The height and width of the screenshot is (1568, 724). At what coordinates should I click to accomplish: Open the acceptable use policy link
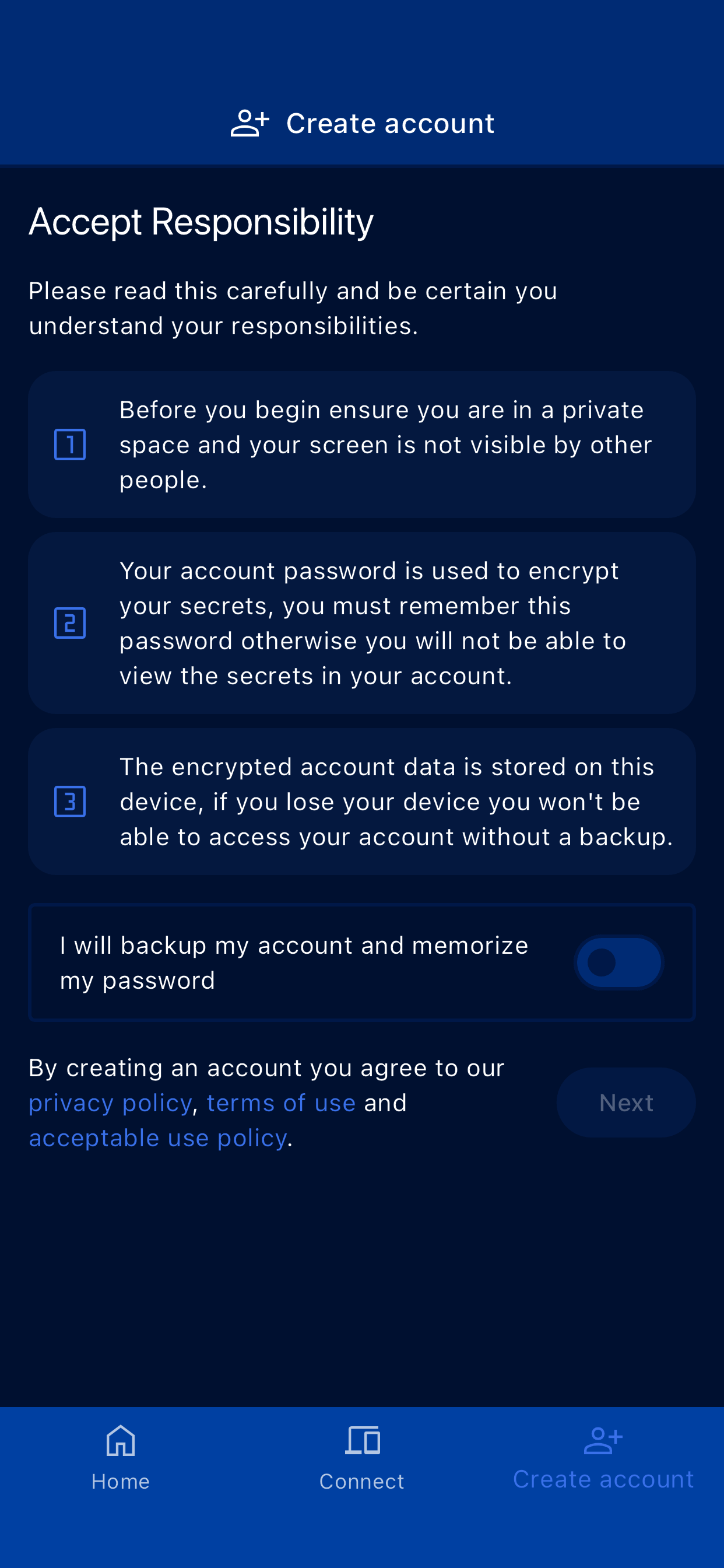157,1137
